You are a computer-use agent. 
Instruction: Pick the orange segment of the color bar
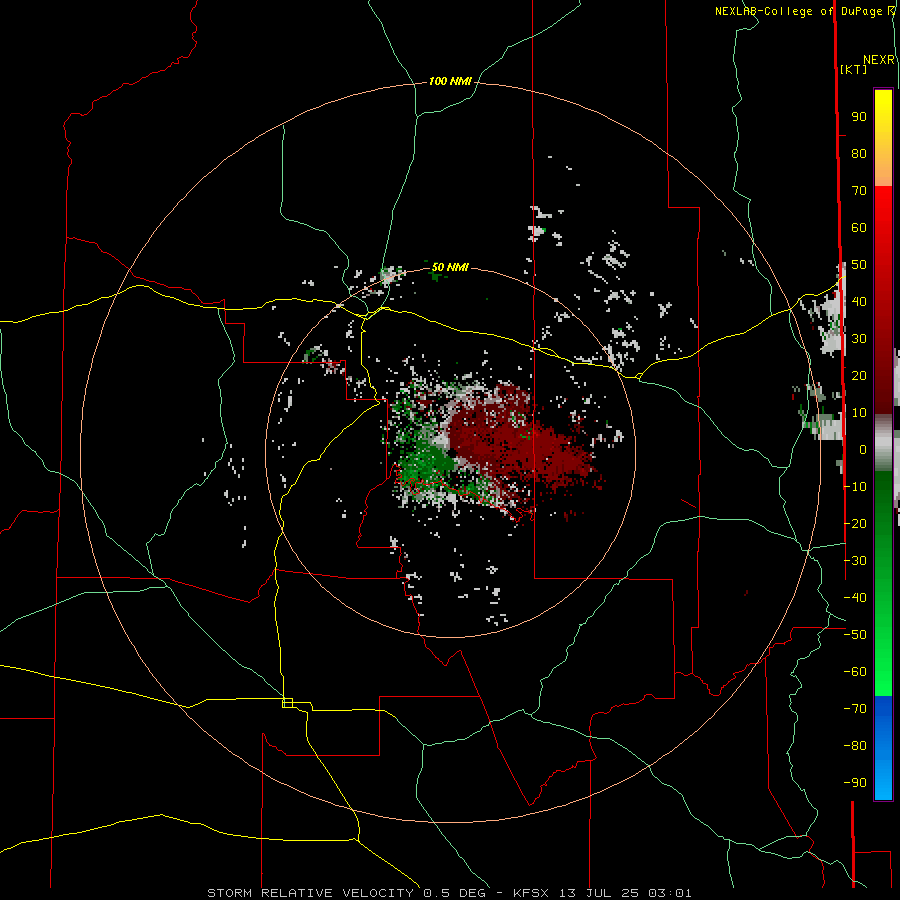[x=883, y=172]
